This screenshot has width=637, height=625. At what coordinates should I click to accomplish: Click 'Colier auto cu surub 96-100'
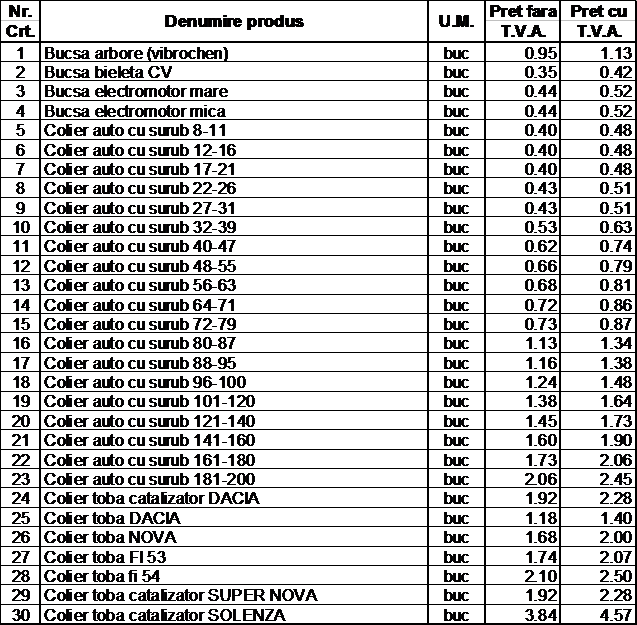coord(145,382)
